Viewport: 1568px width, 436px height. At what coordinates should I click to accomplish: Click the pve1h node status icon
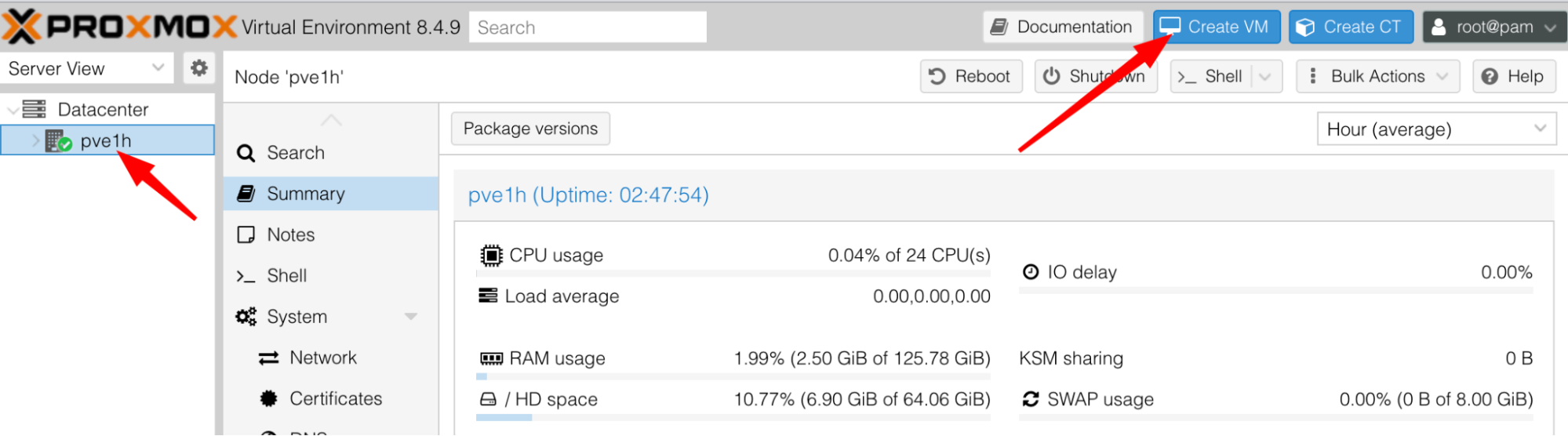point(58,141)
